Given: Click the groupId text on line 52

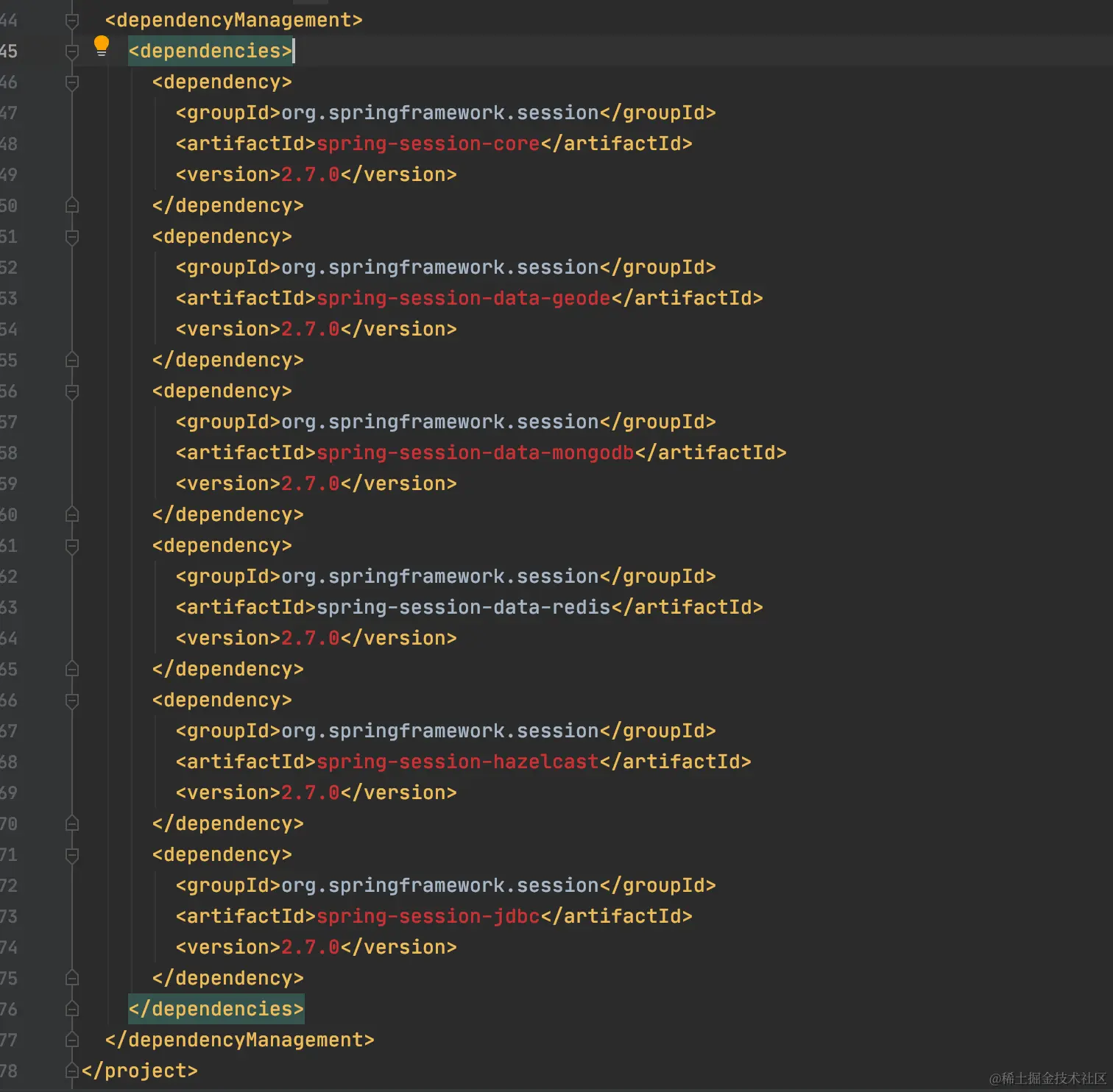Looking at the screenshot, I should 440,267.
